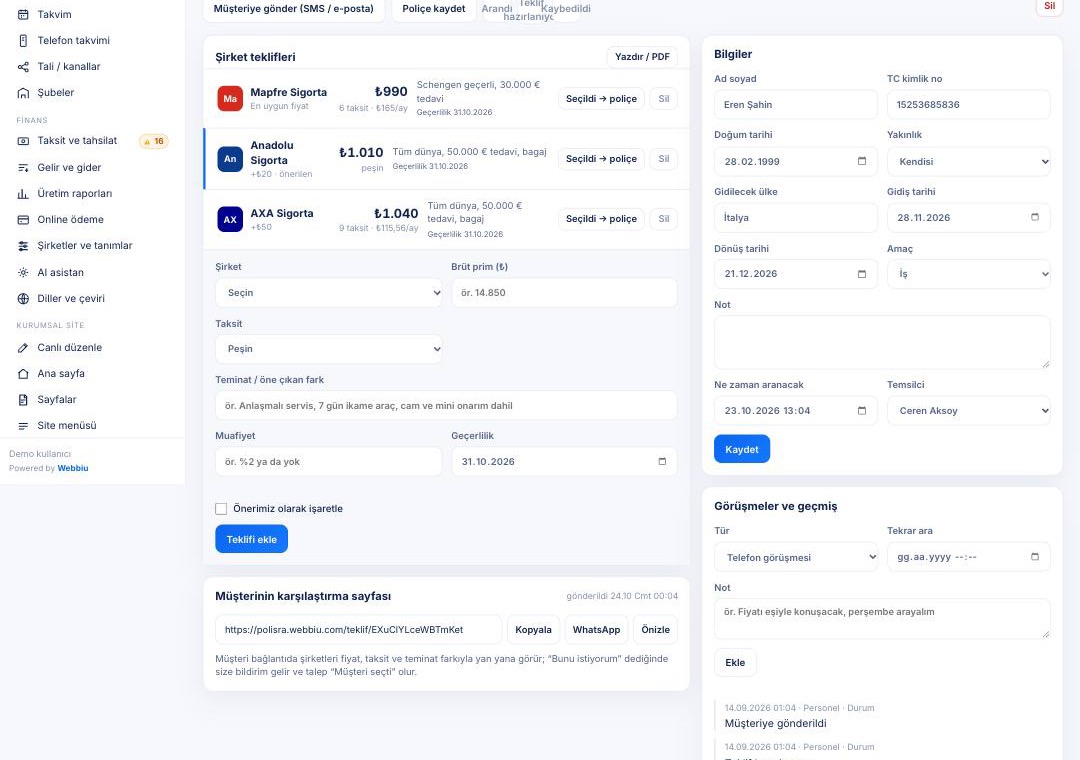
Task: Open the Taksit dropdown set to Peşin
Action: pos(329,349)
